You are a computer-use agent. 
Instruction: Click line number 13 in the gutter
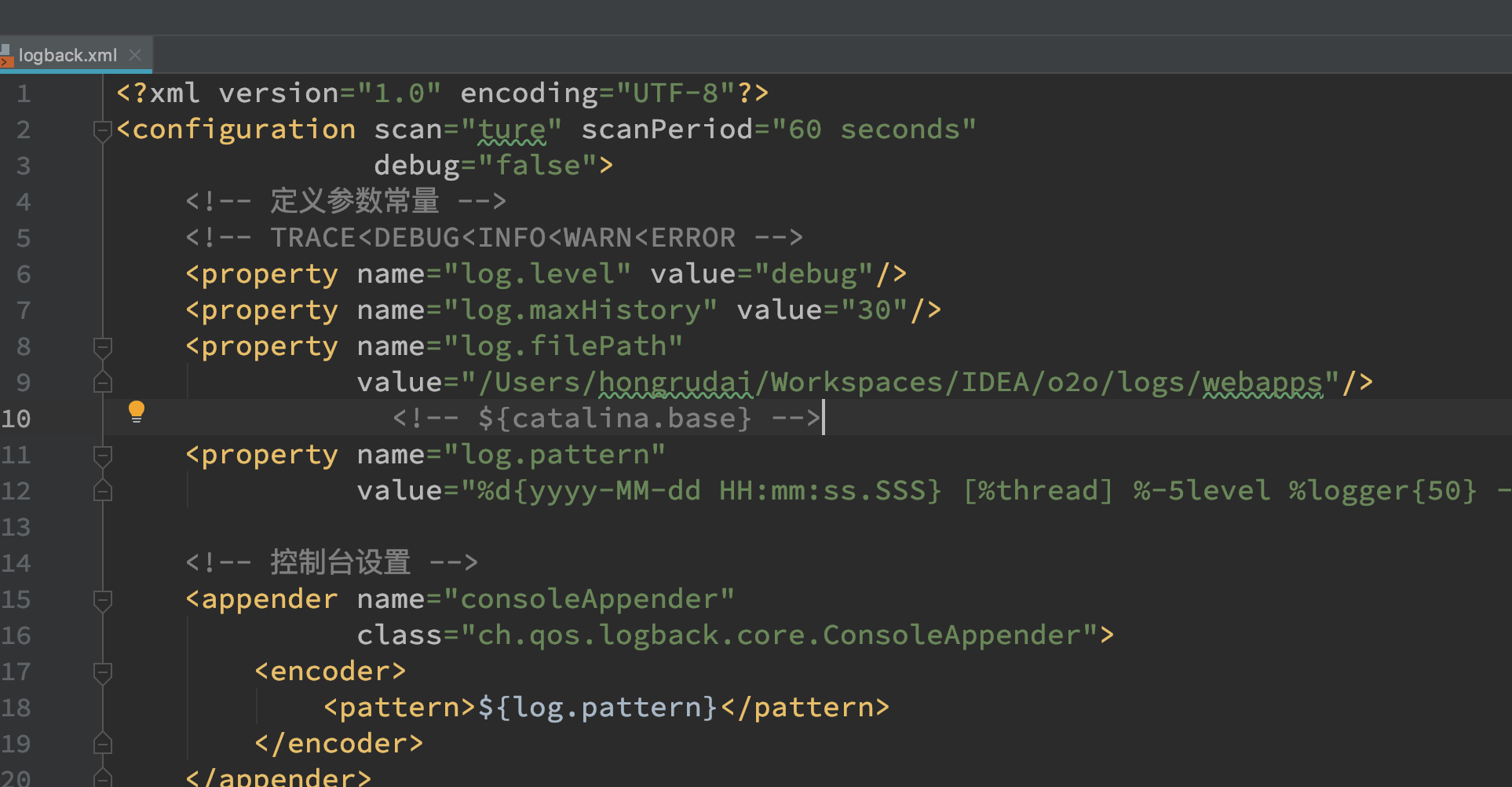[x=16, y=527]
